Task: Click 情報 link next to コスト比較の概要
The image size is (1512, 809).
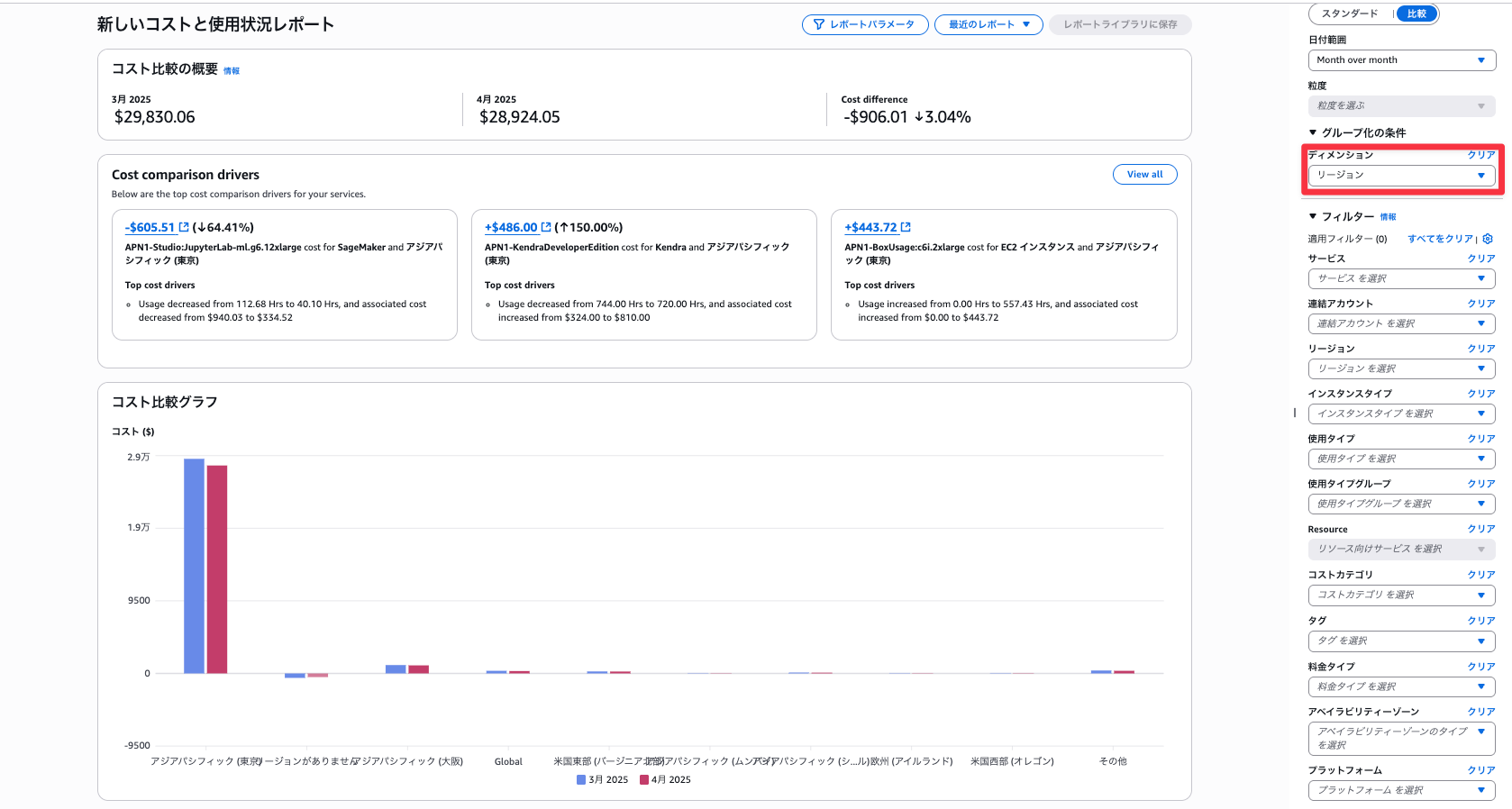Action: click(232, 71)
